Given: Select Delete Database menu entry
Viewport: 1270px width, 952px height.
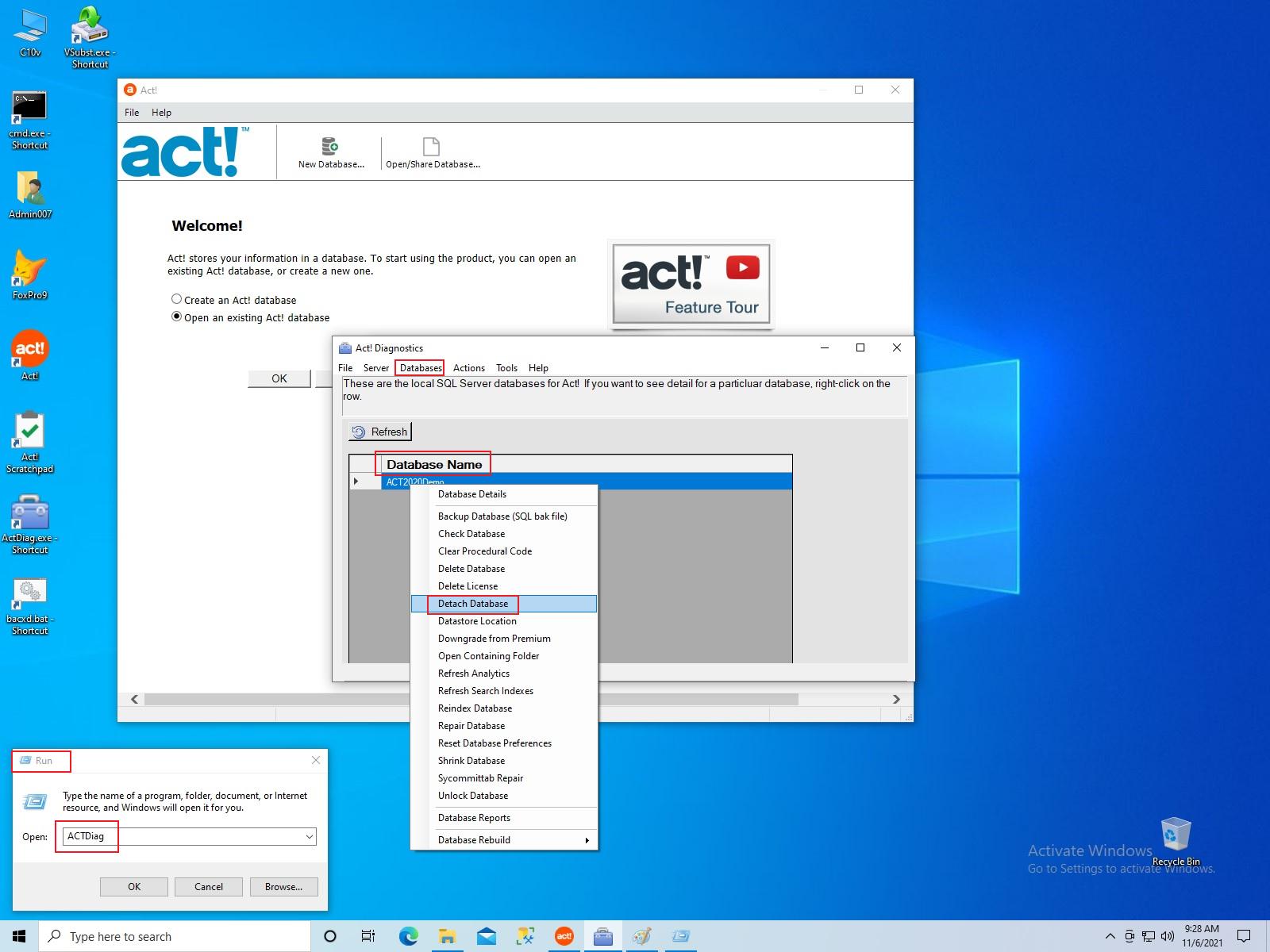Looking at the screenshot, I should pos(503,569).
